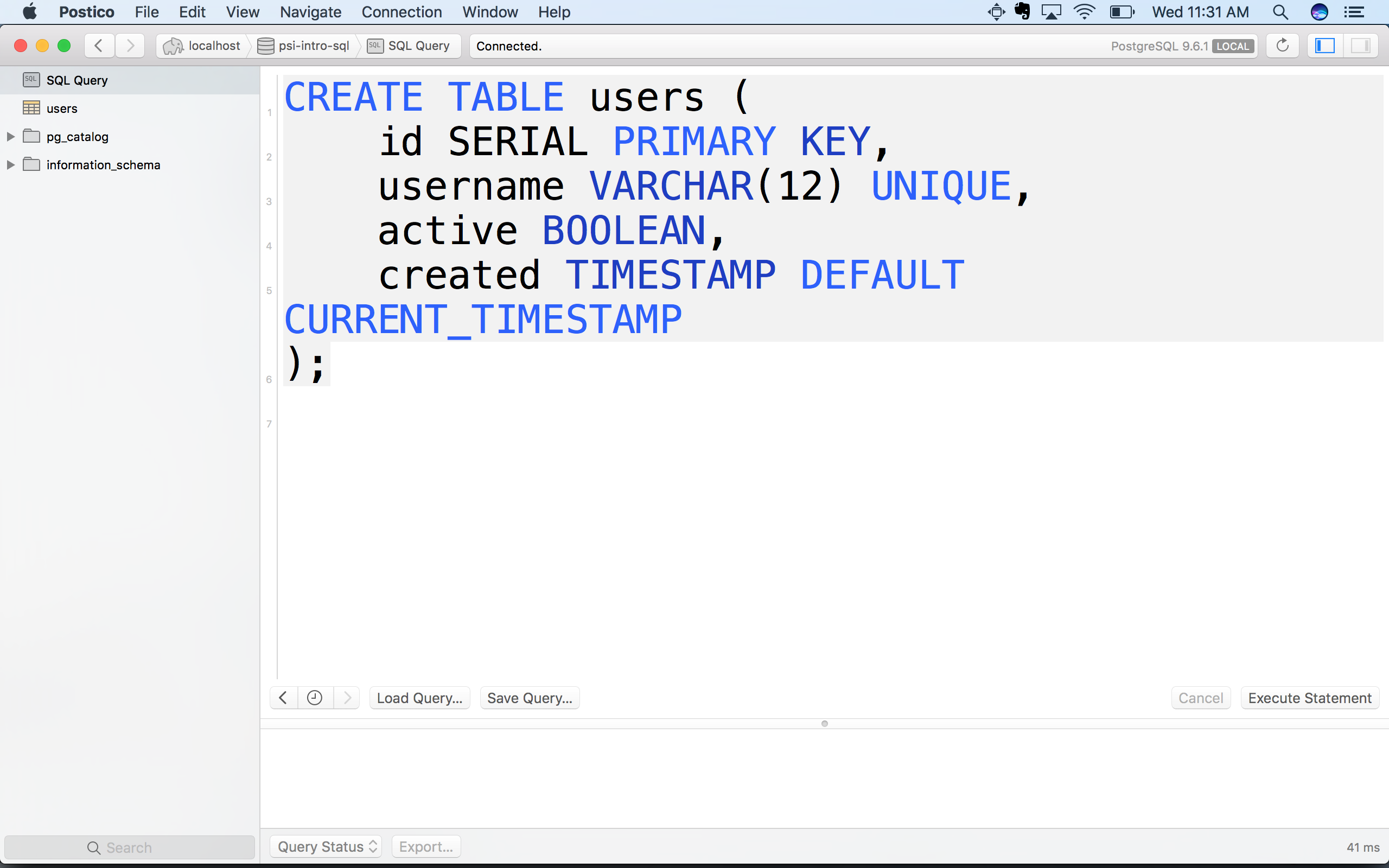Viewport: 1389px width, 868px height.
Task: Open the Window menu
Action: [x=490, y=12]
